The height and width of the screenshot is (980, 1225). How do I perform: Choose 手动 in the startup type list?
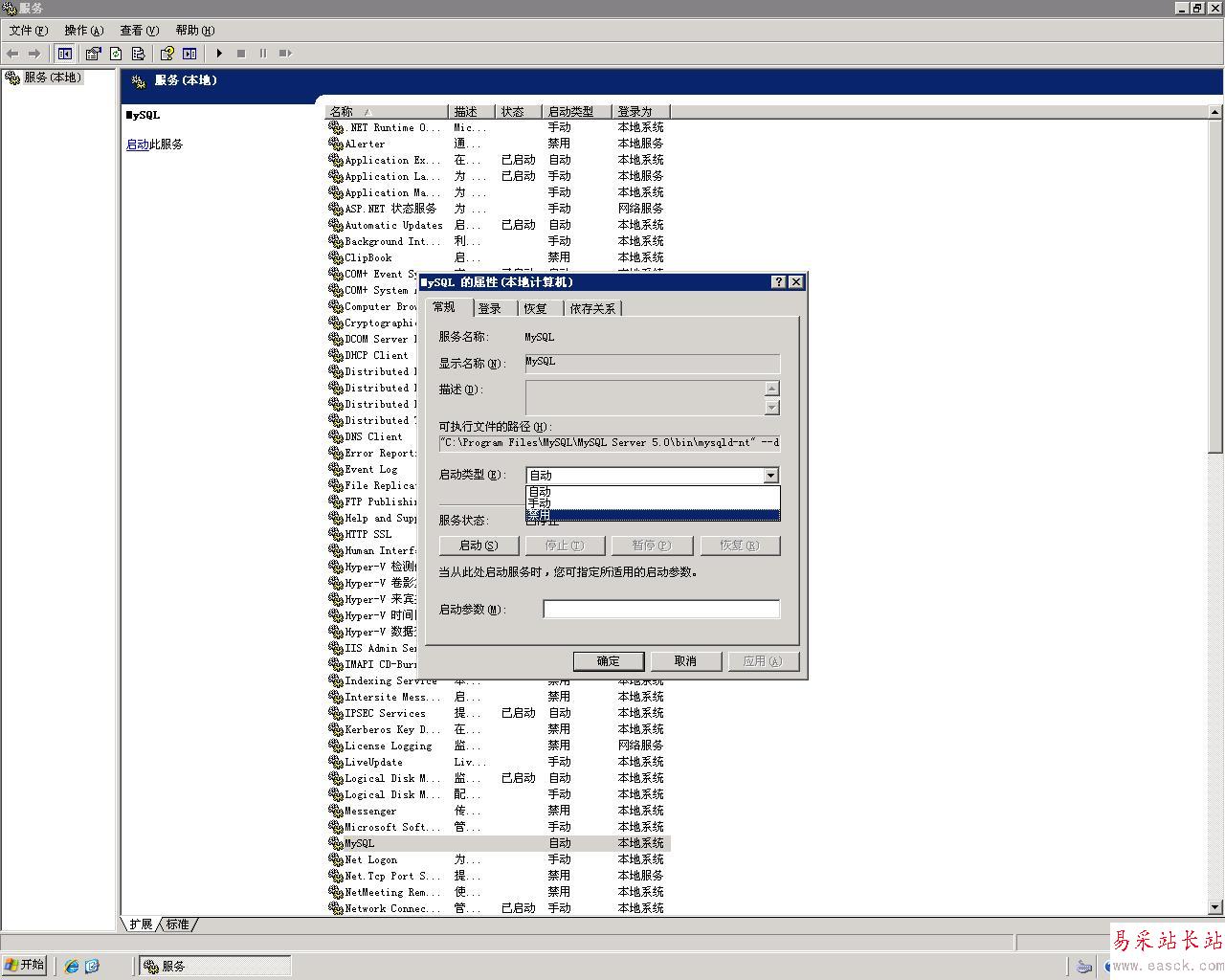(653, 503)
